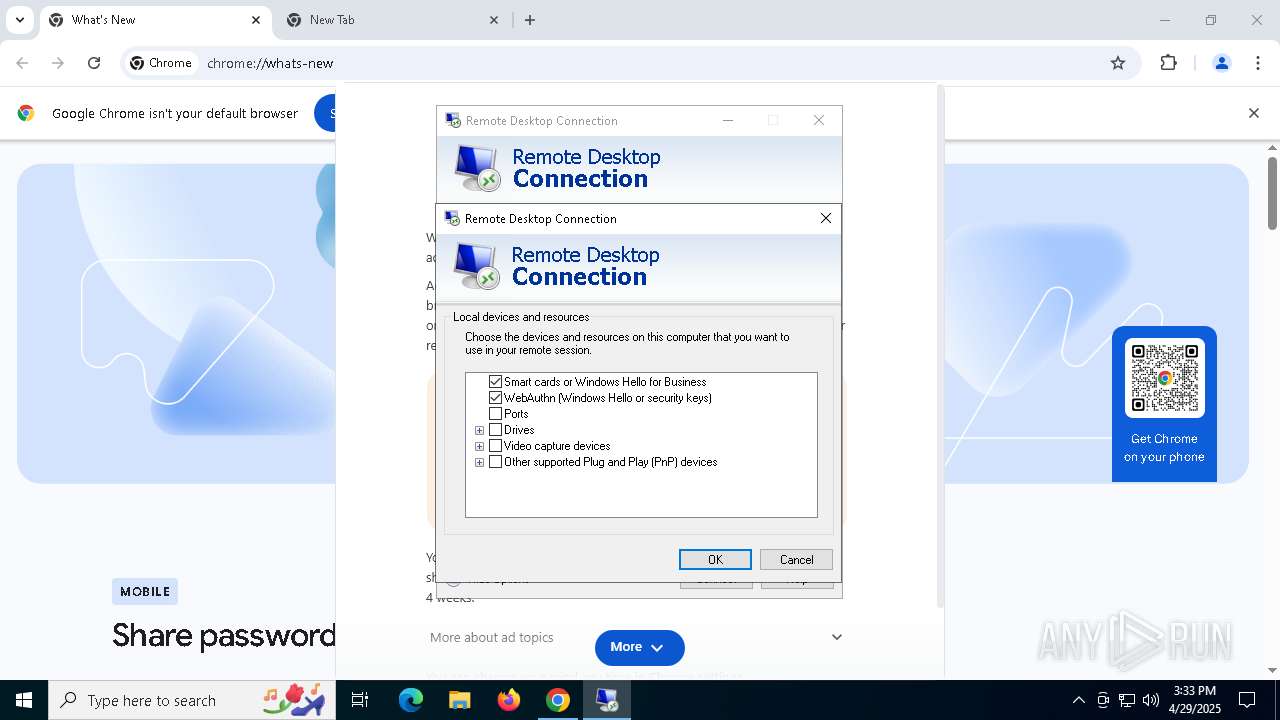
Task: Close the front Remote Desktop Connection dialog
Action: coord(825,218)
